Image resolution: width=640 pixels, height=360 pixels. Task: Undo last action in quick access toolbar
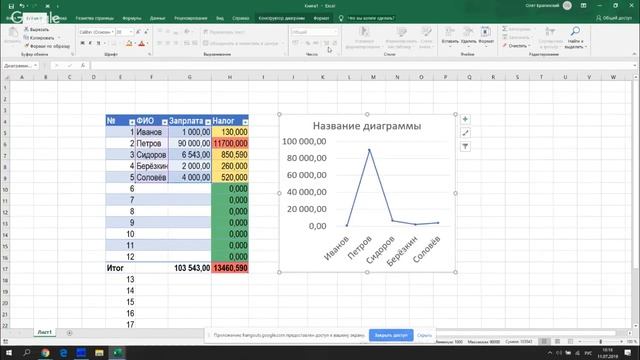pos(22,6)
